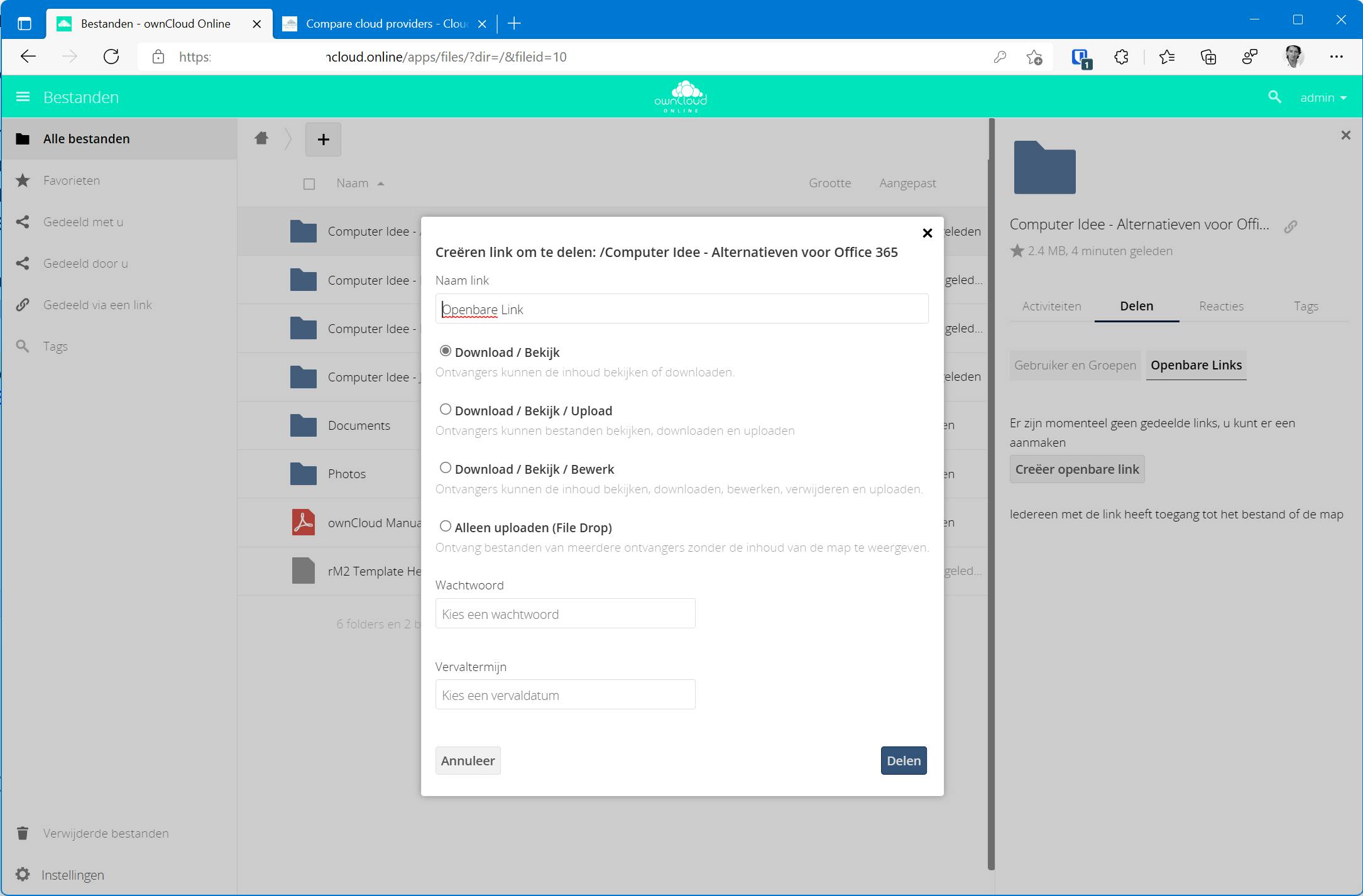Close the share link dialog
Viewport: 1363px width, 896px height.
click(x=927, y=233)
